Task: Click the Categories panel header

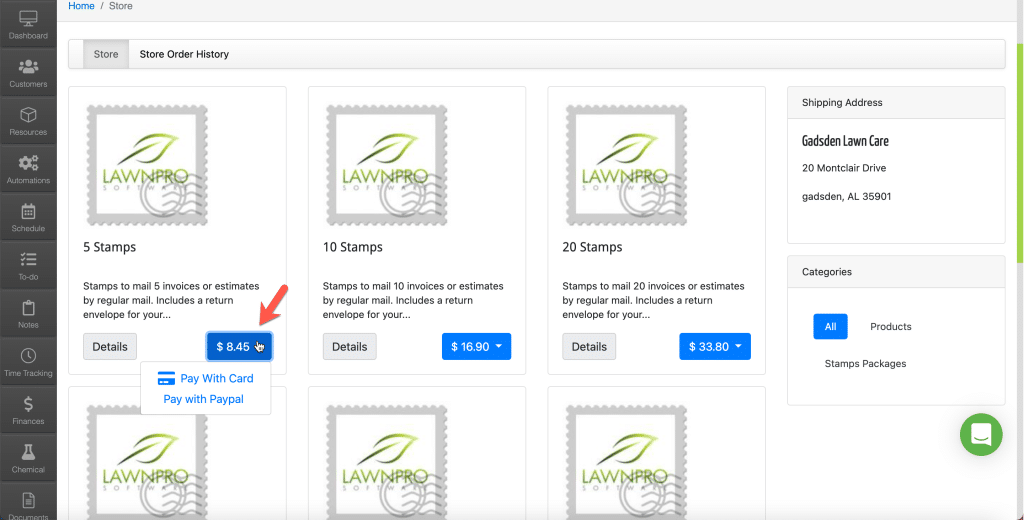Action: click(x=896, y=272)
